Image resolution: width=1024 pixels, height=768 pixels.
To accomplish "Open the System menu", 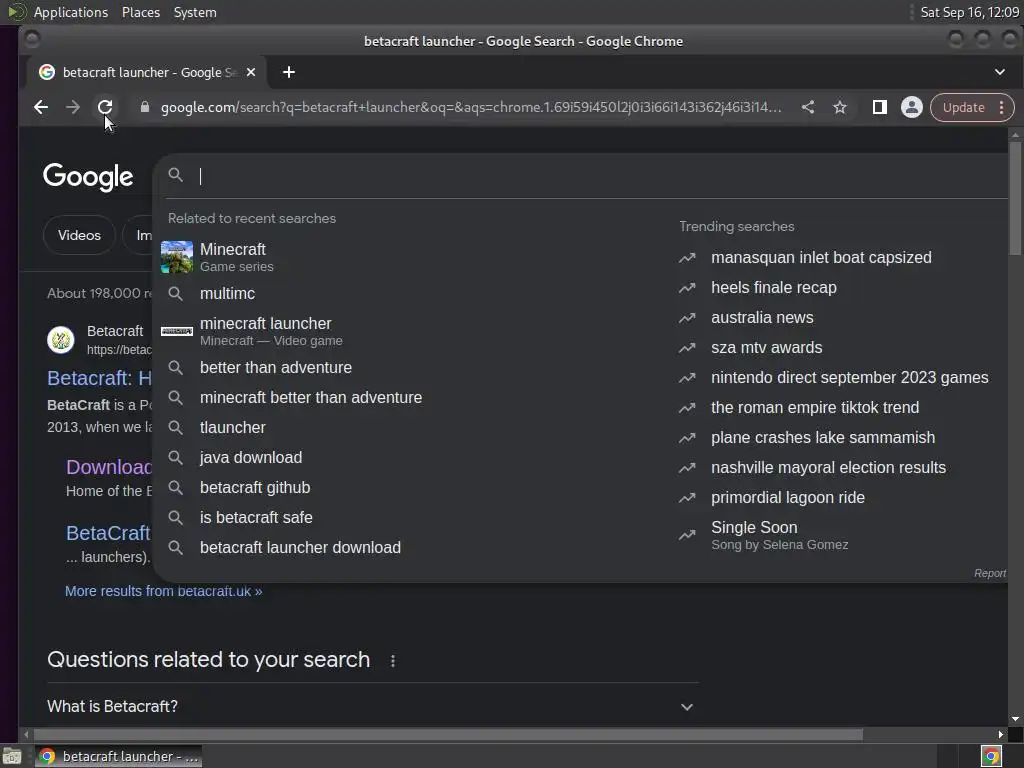I will (x=195, y=12).
